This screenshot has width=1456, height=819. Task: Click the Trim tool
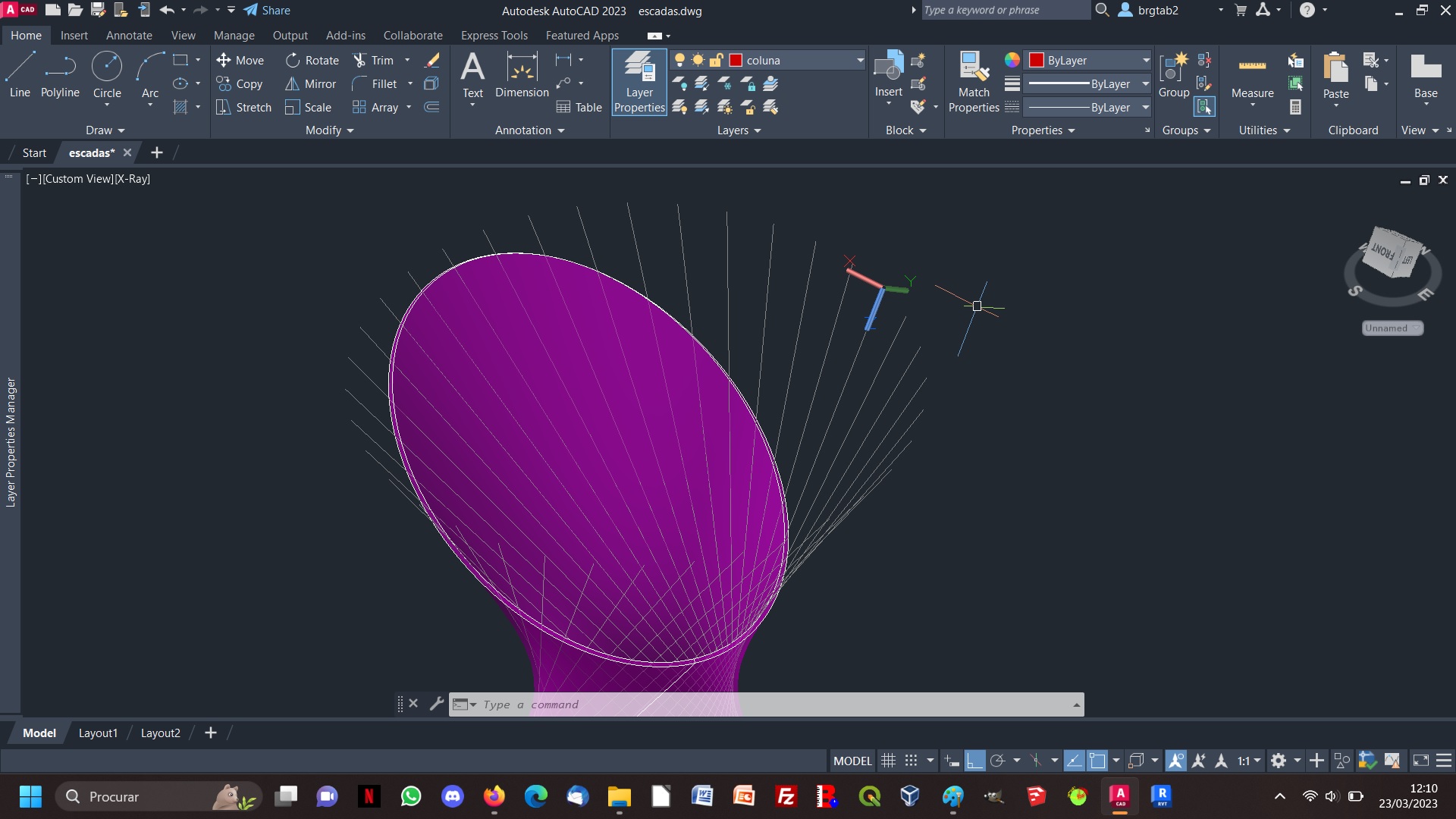374,60
